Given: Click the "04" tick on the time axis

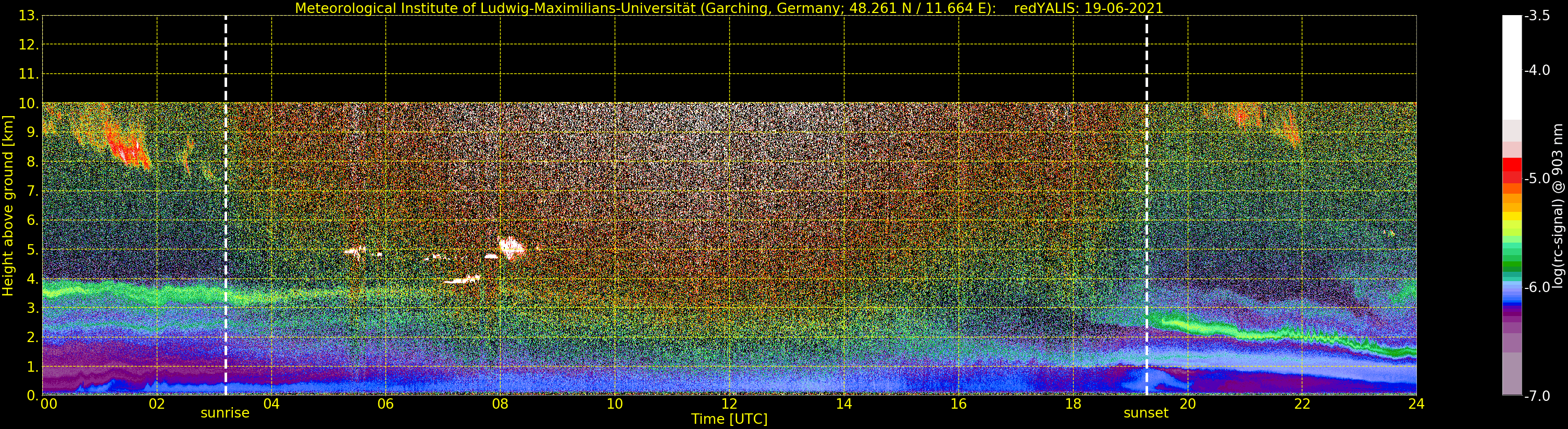Looking at the screenshot, I should pos(271,404).
